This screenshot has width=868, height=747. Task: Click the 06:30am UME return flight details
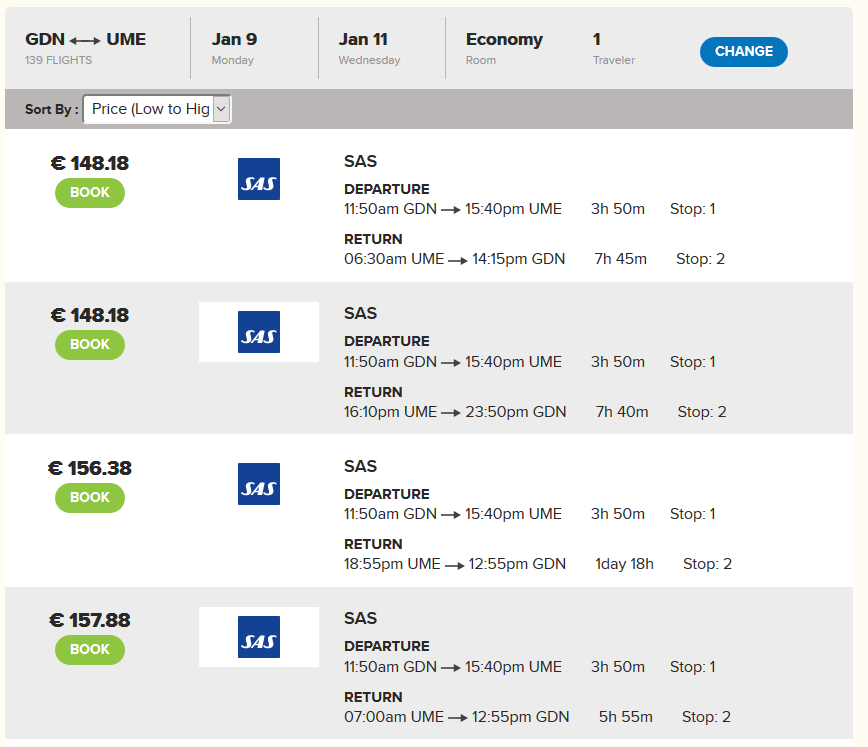point(534,259)
